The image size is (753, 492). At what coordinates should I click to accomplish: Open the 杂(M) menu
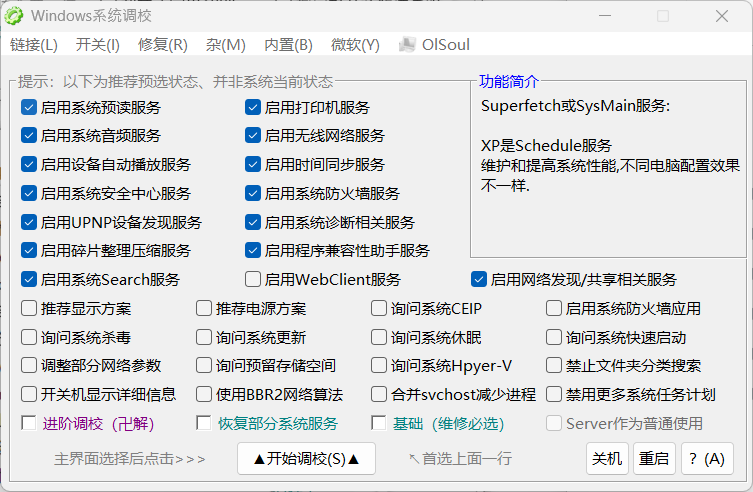[x=225, y=45]
